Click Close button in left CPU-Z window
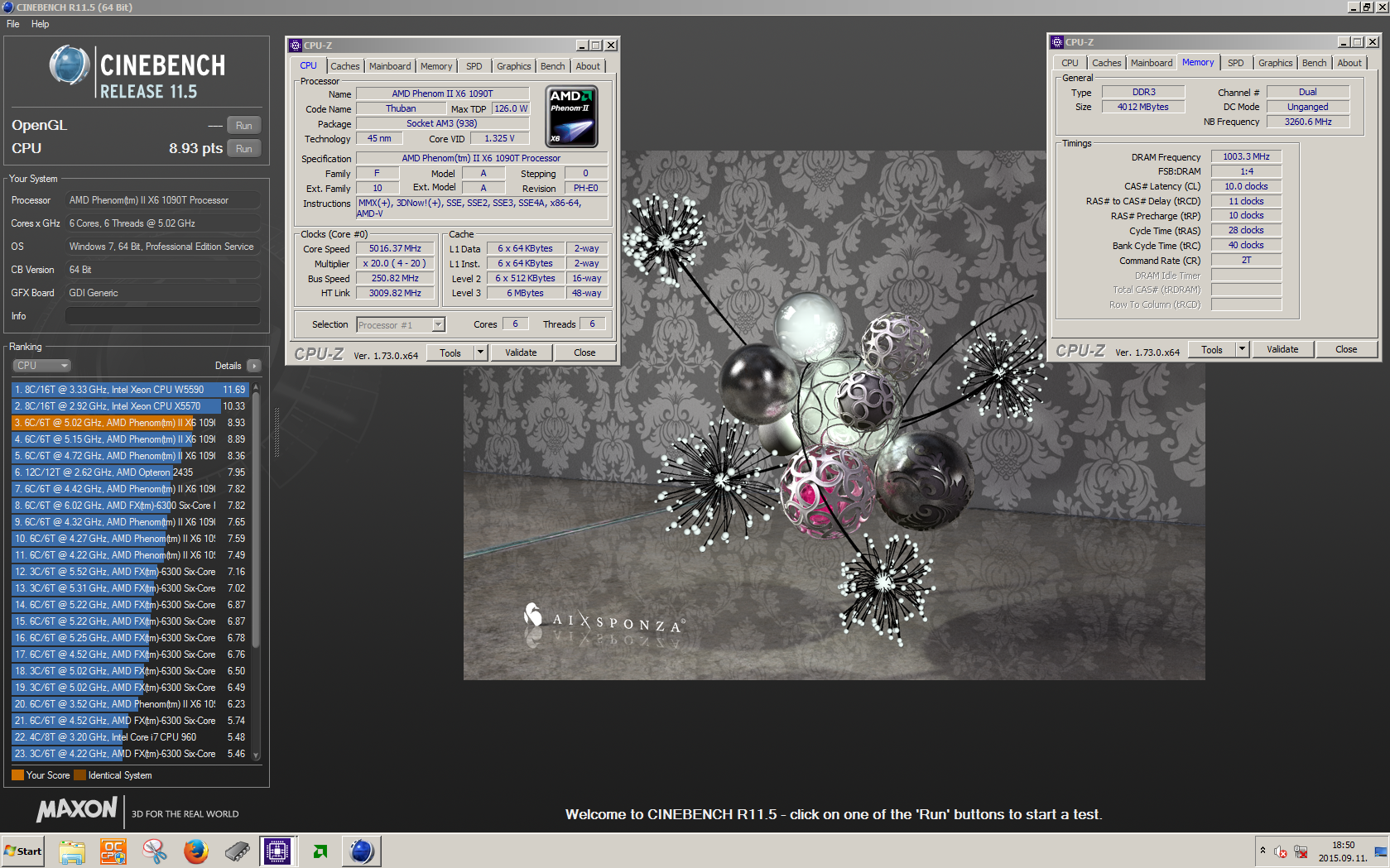 click(584, 352)
